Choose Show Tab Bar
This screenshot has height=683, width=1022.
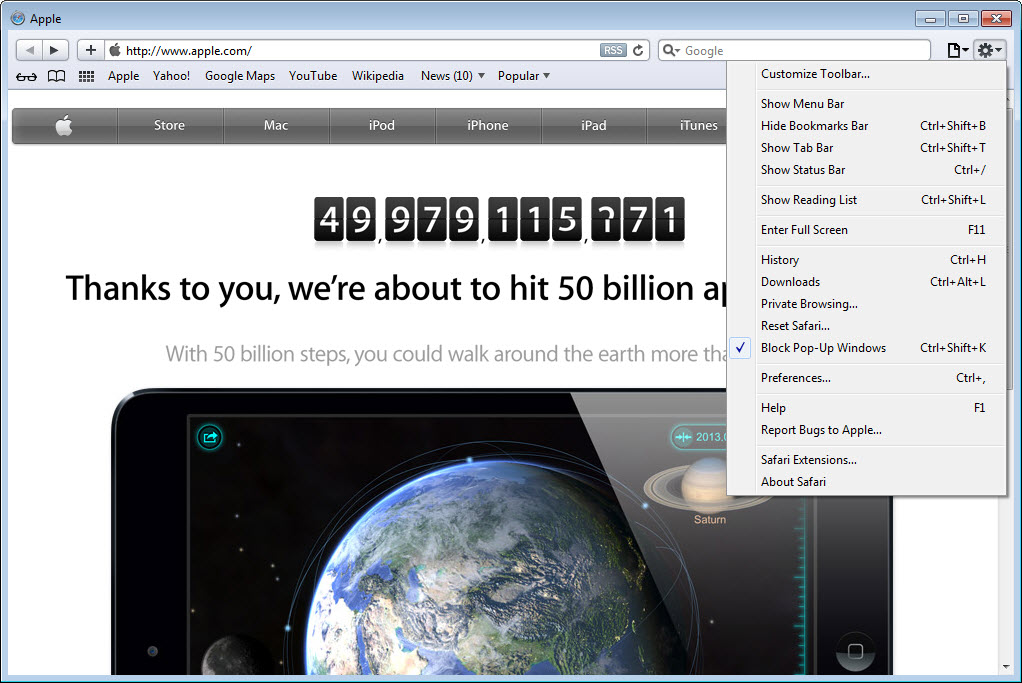[x=866, y=148]
